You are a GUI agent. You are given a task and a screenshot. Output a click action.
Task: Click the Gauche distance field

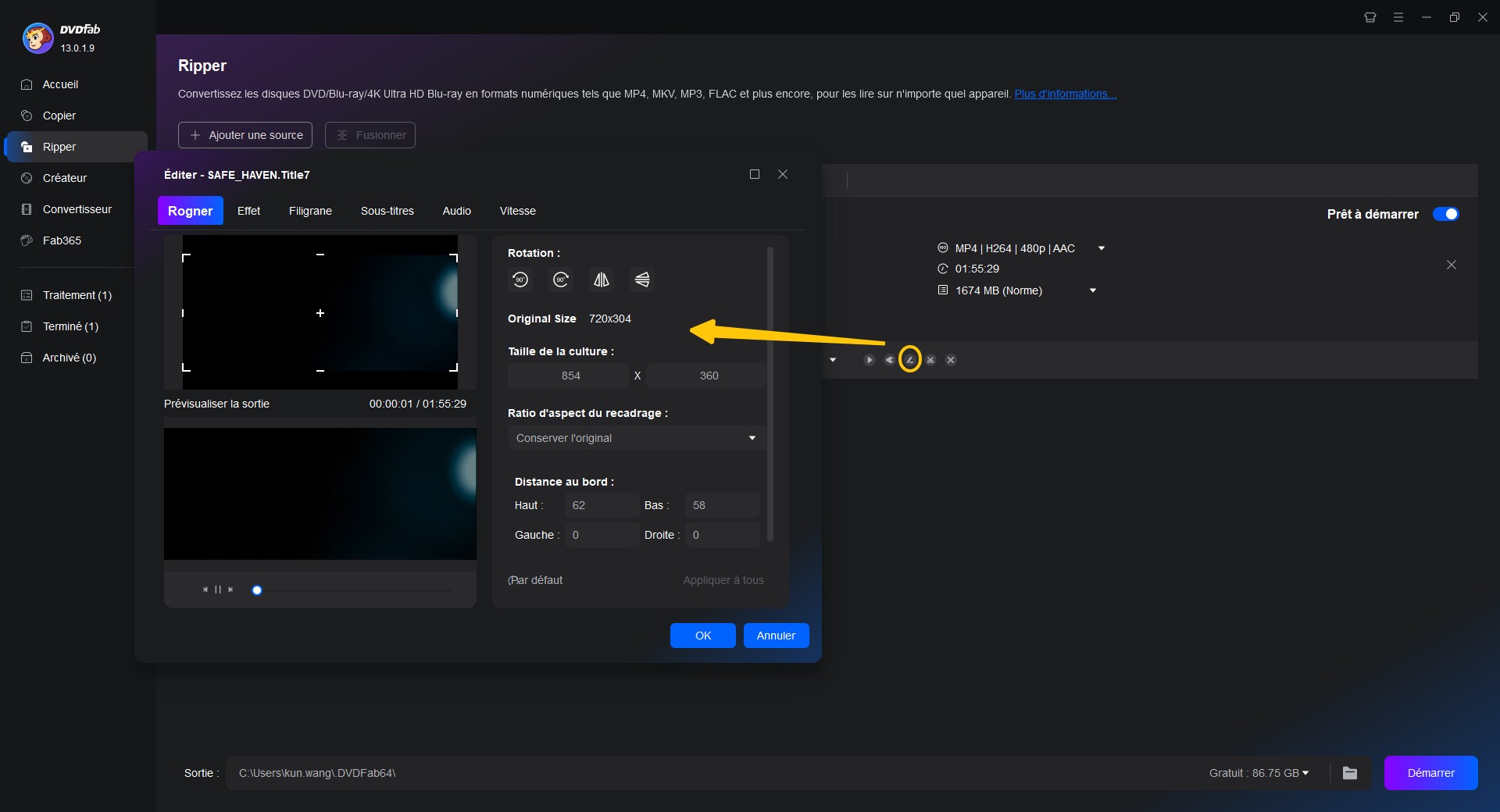click(x=602, y=535)
